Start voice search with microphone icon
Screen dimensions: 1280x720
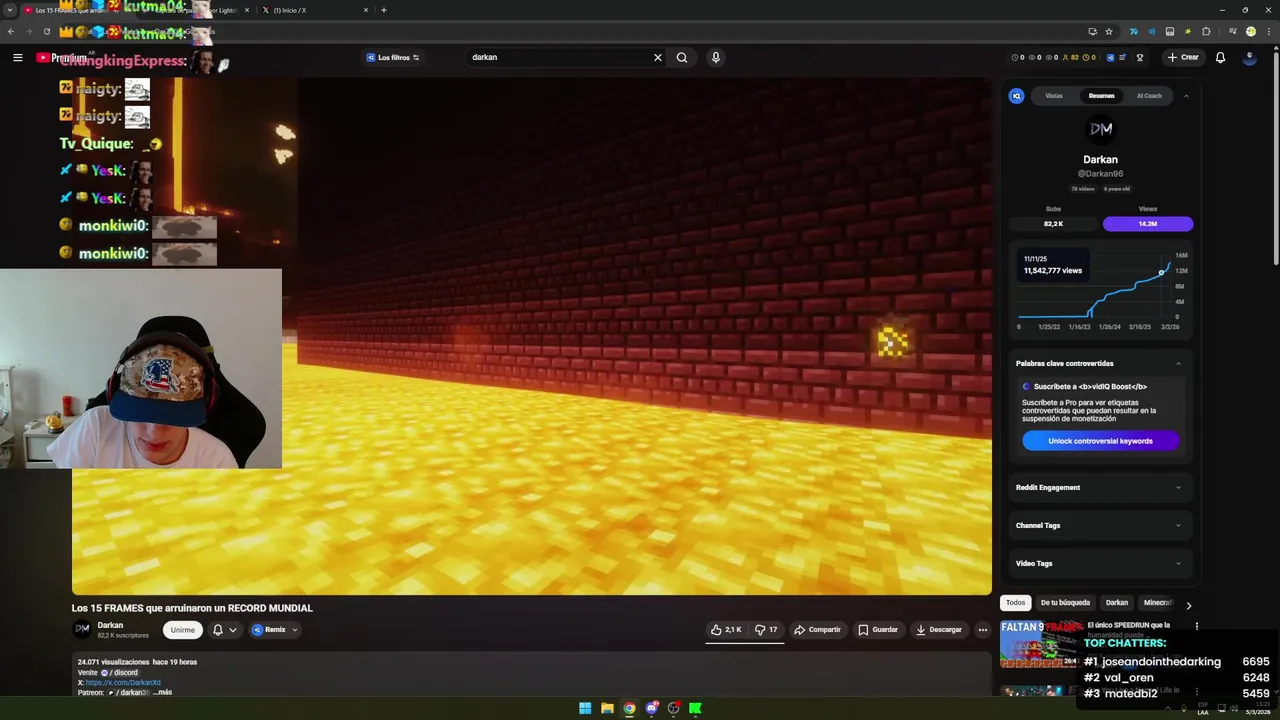pyautogui.click(x=715, y=57)
